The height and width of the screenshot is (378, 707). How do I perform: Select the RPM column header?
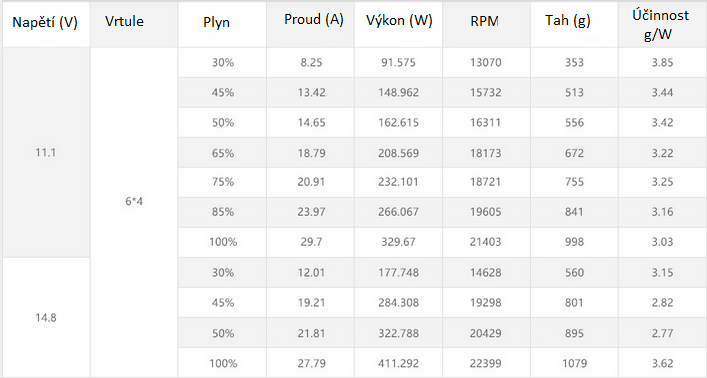[486, 24]
